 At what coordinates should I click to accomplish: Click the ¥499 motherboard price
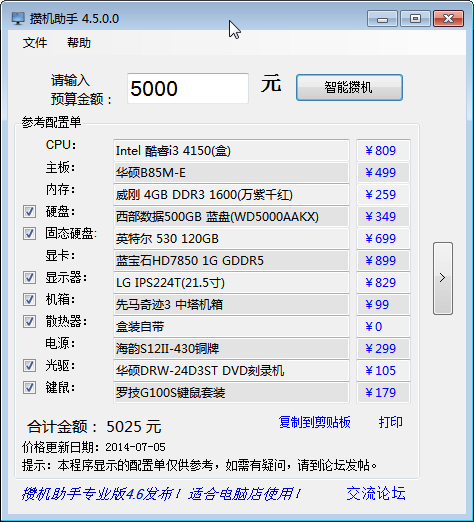383,173
